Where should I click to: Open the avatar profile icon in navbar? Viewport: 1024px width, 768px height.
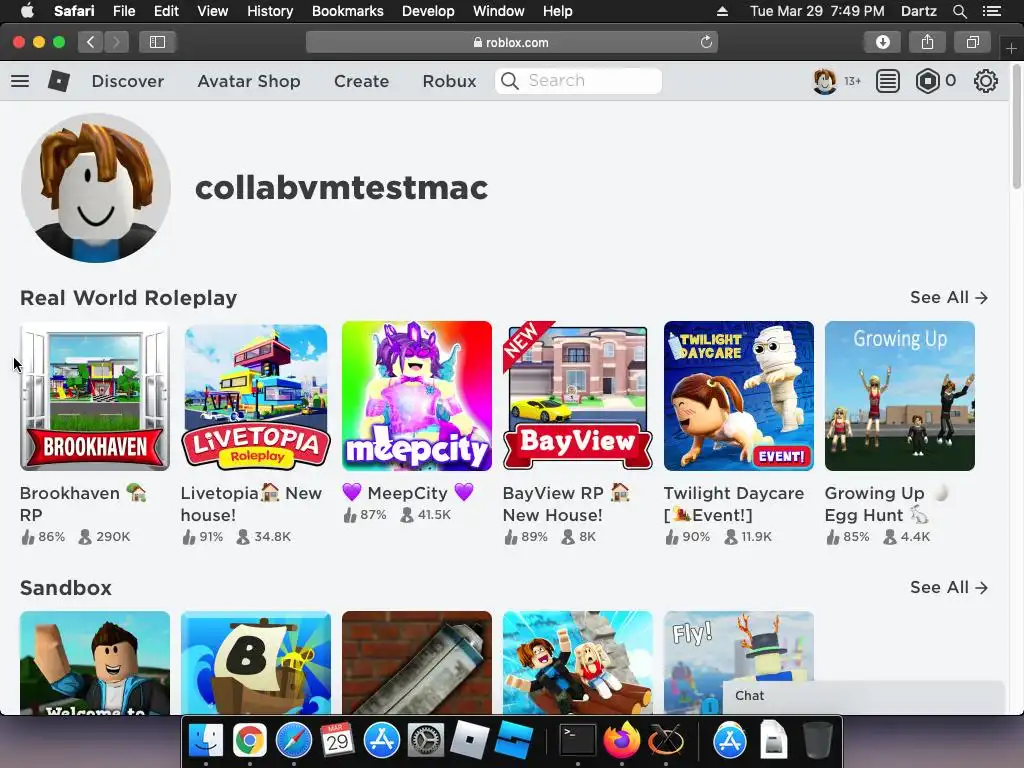[825, 81]
